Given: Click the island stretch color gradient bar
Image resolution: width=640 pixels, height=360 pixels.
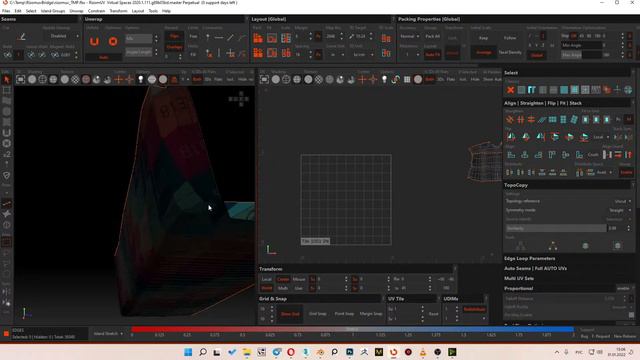Looking at the screenshot, I should click(x=352, y=329).
